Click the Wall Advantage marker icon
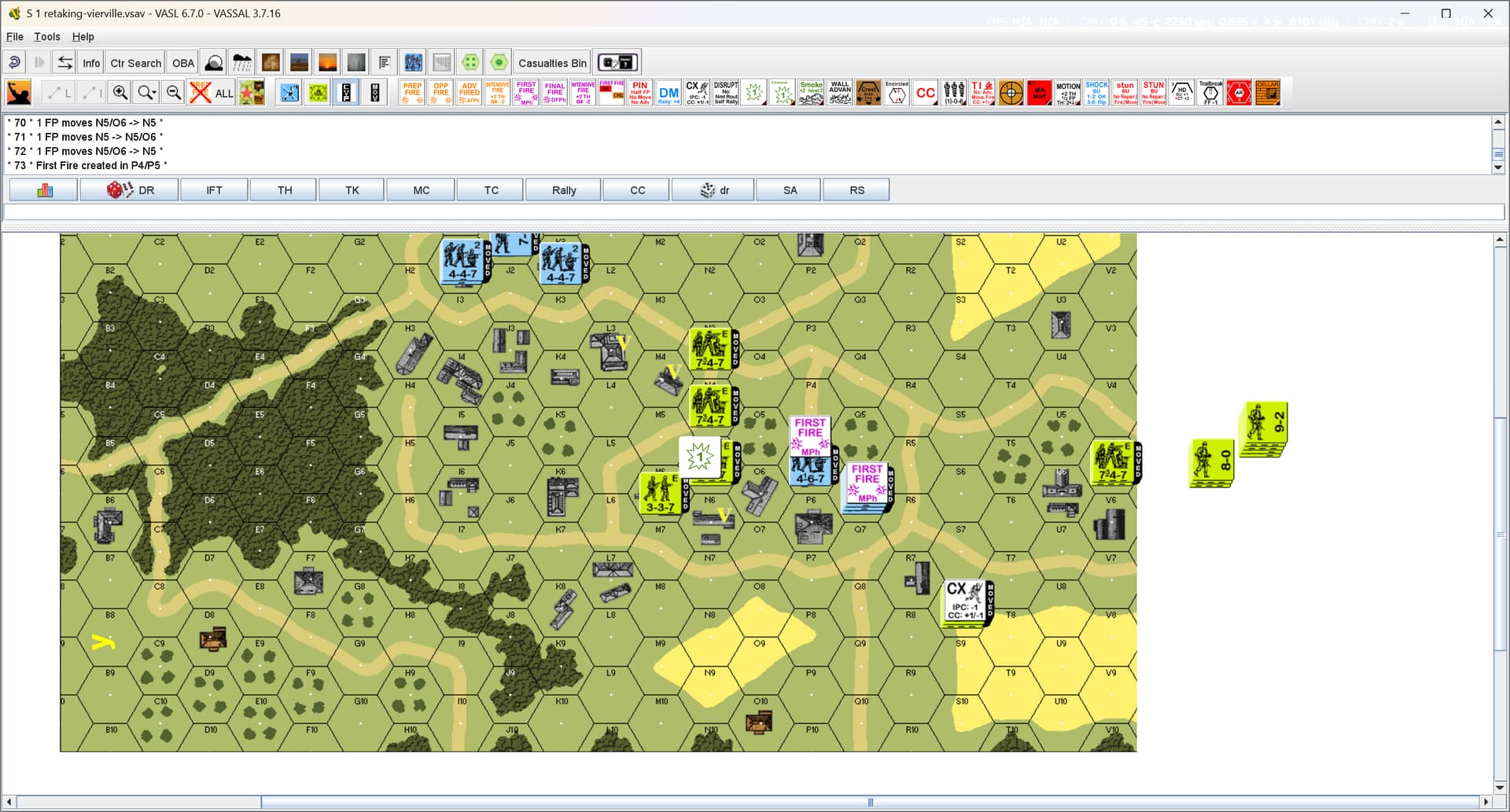Viewport: 1510px width, 812px height. click(x=839, y=93)
